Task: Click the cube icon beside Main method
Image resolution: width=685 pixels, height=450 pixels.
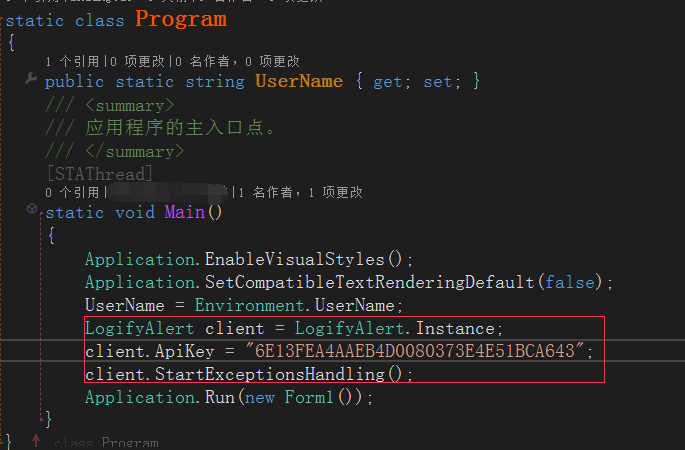Action: [x=32, y=211]
